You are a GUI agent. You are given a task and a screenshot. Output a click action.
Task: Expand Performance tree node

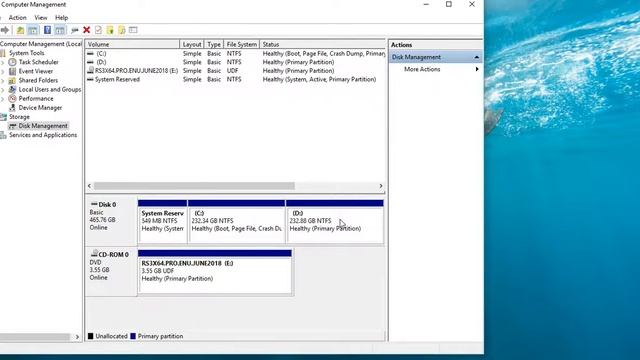(x=3, y=99)
